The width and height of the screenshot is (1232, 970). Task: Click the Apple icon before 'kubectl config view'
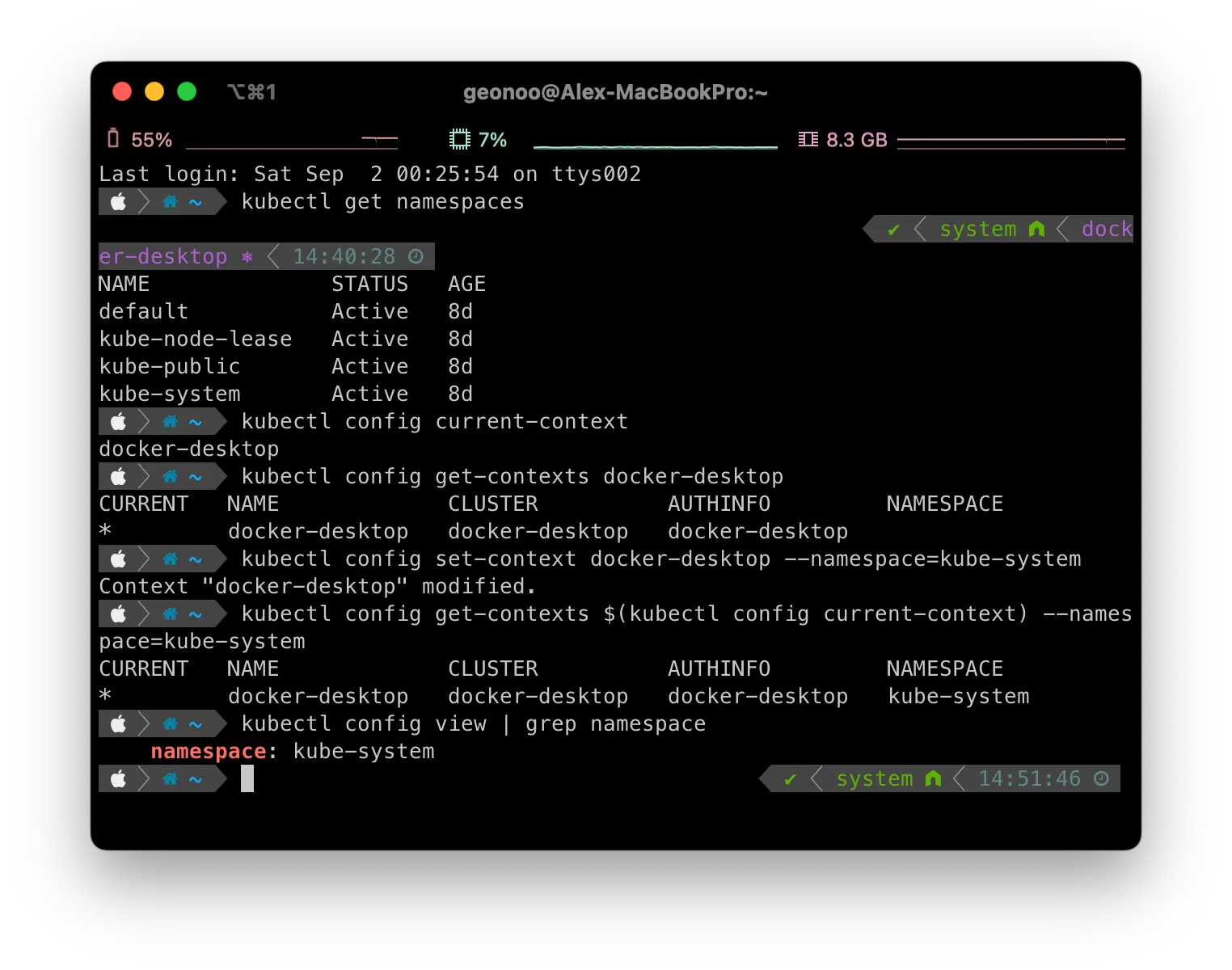tap(118, 724)
